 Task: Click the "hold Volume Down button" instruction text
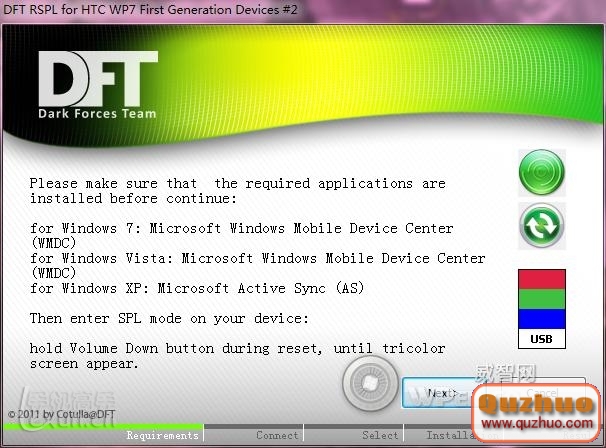(237, 356)
